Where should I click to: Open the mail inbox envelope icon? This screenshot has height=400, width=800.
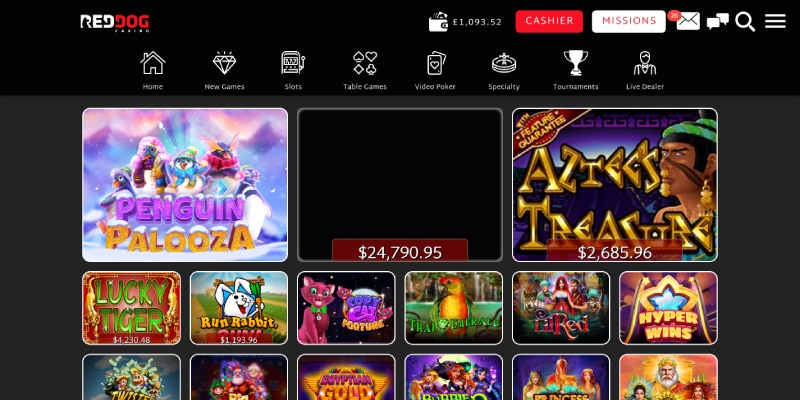tap(688, 21)
